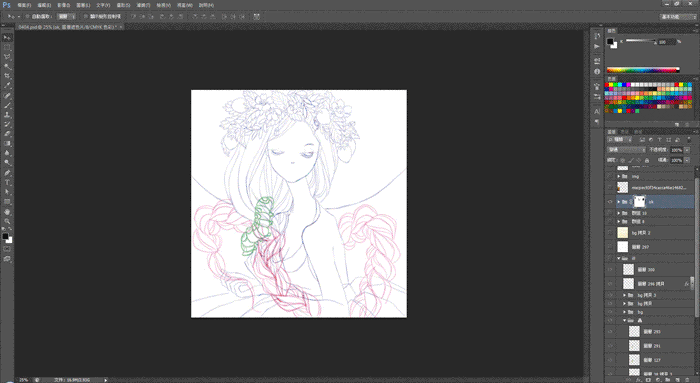
Task: Show the img group layer
Action: point(610,176)
